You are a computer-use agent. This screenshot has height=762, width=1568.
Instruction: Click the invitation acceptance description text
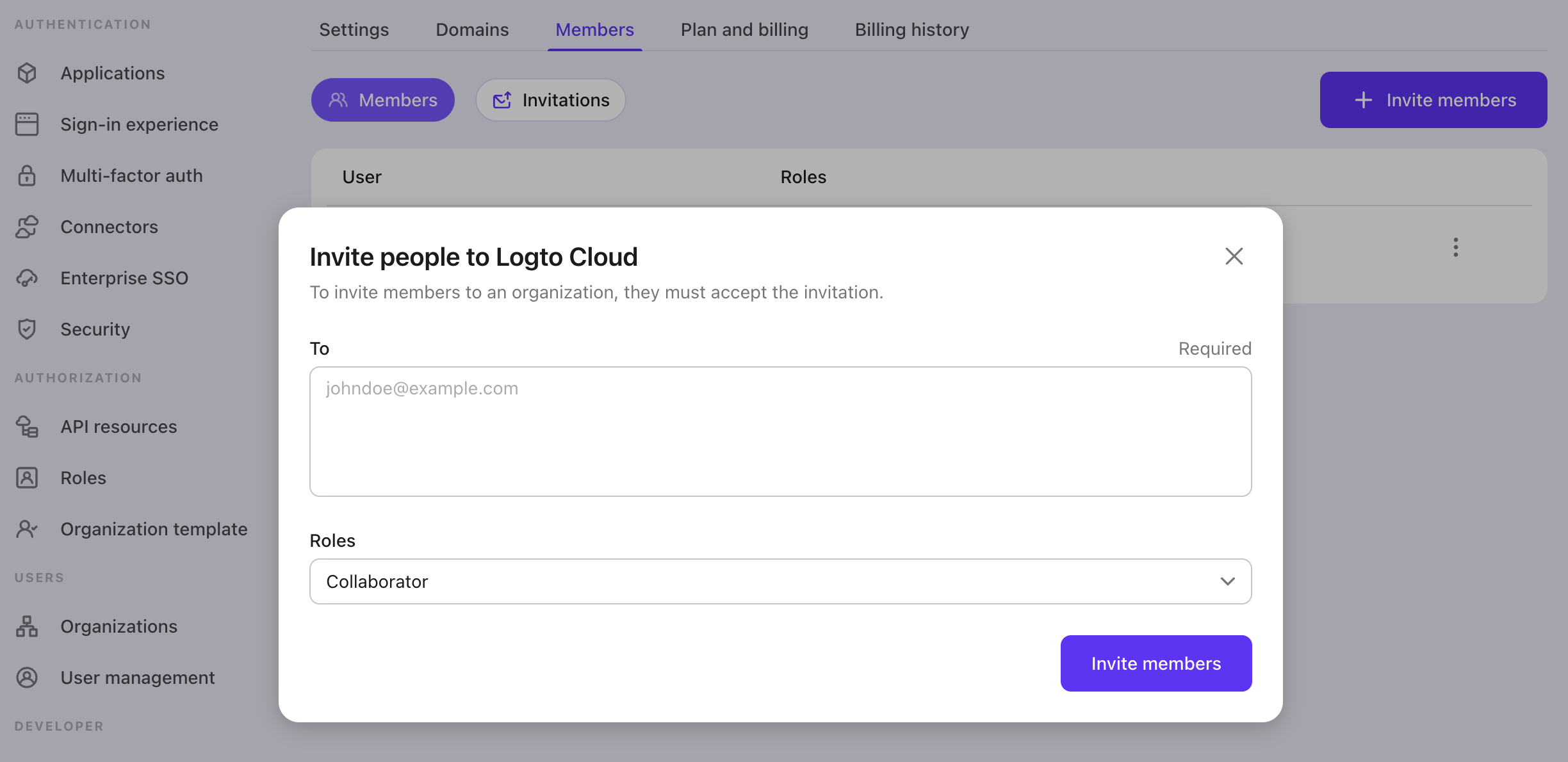[596, 292]
